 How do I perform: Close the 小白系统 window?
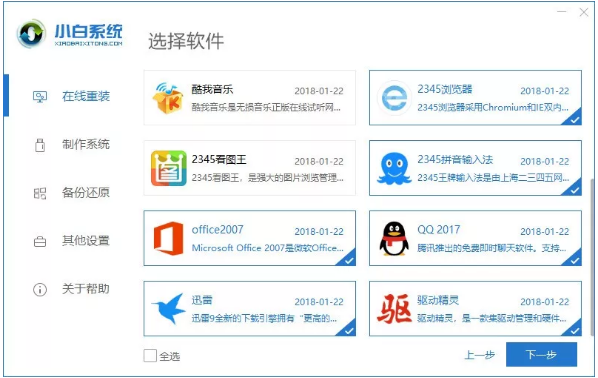tap(584, 12)
